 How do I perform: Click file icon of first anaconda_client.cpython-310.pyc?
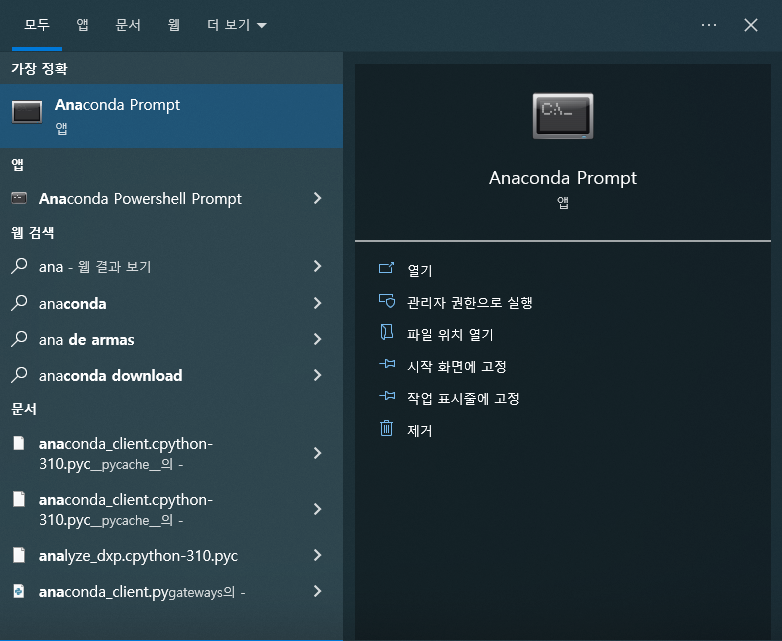tap(19, 443)
